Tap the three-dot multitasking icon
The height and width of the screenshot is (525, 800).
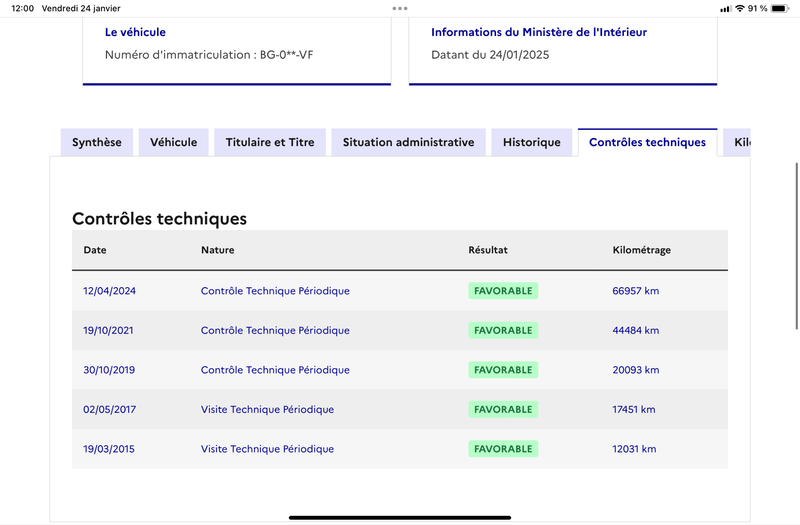[400, 8]
